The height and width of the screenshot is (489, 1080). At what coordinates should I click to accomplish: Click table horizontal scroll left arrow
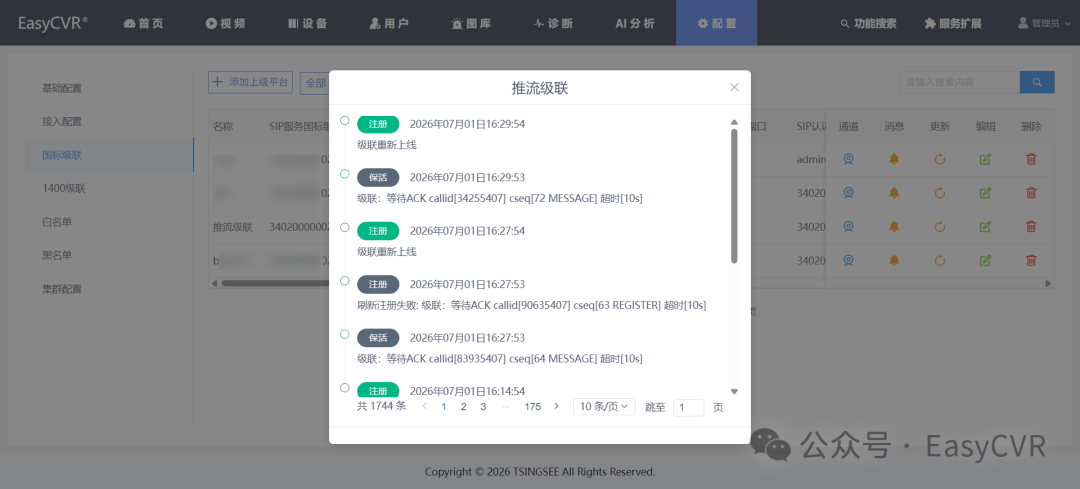214,283
